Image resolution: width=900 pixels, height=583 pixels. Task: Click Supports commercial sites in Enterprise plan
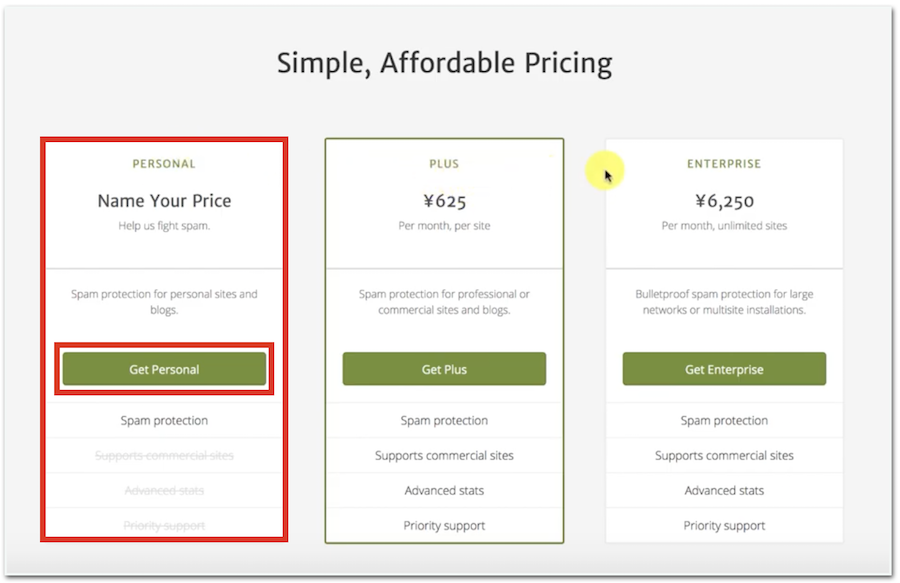tap(724, 456)
